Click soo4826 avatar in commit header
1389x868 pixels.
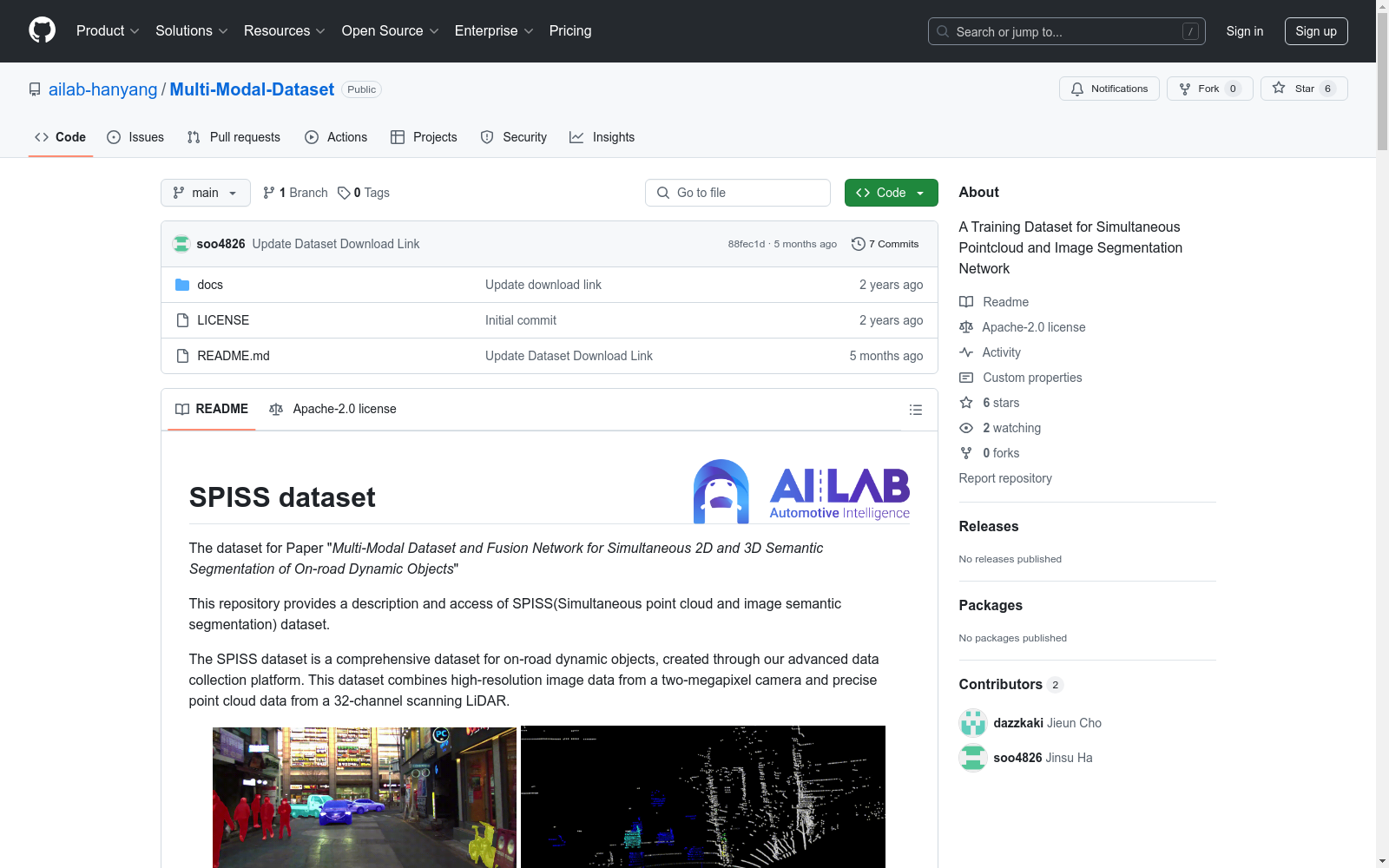pos(181,244)
